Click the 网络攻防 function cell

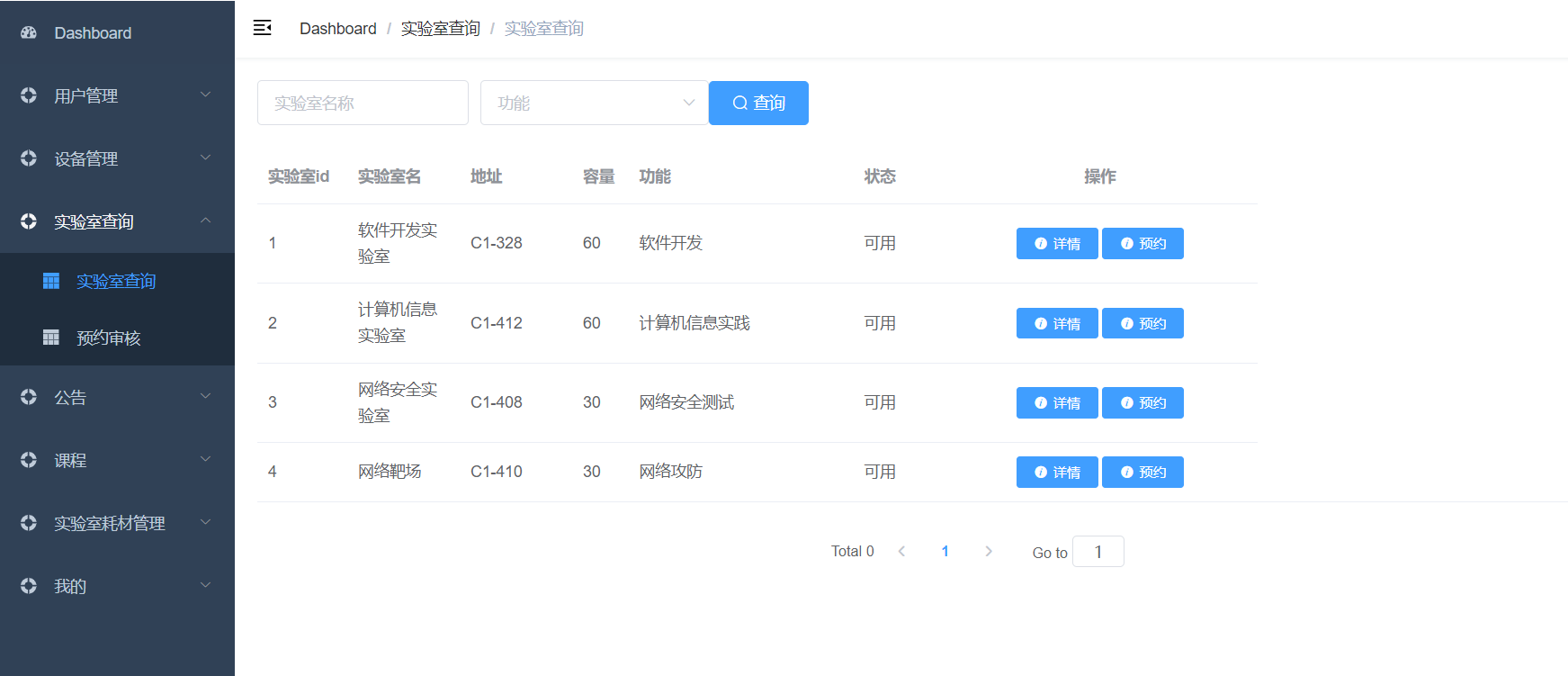[671, 472]
